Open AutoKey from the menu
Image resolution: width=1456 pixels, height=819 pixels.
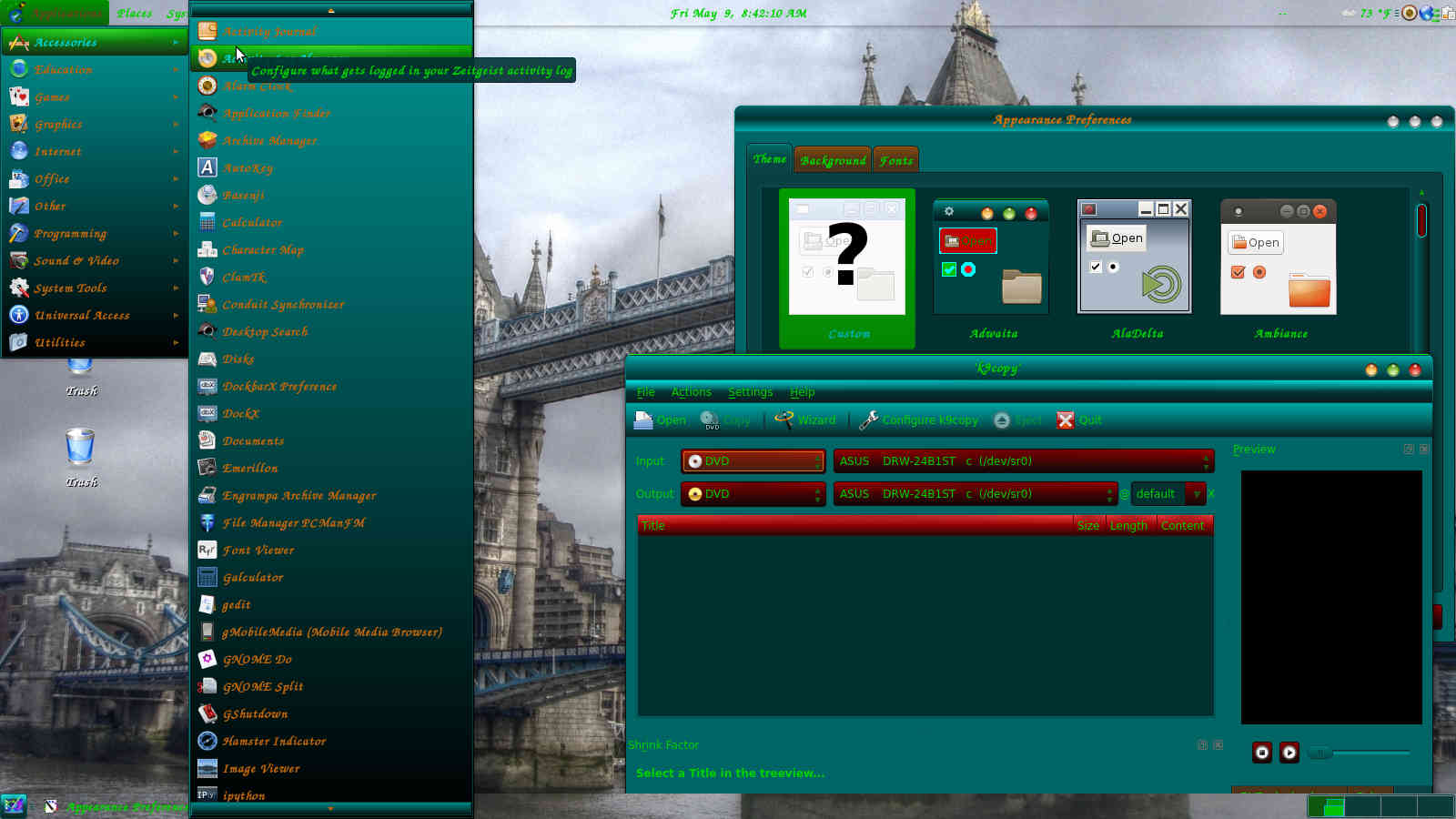pos(331,167)
